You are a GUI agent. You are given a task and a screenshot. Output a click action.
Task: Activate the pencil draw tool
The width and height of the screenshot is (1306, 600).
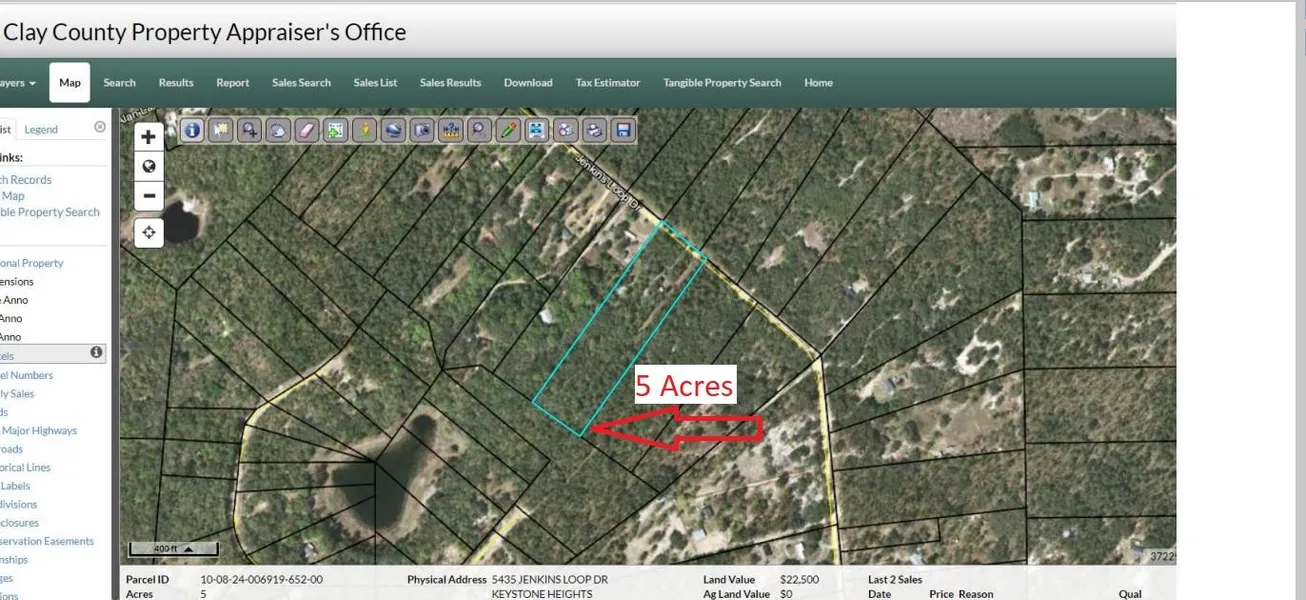pos(508,130)
